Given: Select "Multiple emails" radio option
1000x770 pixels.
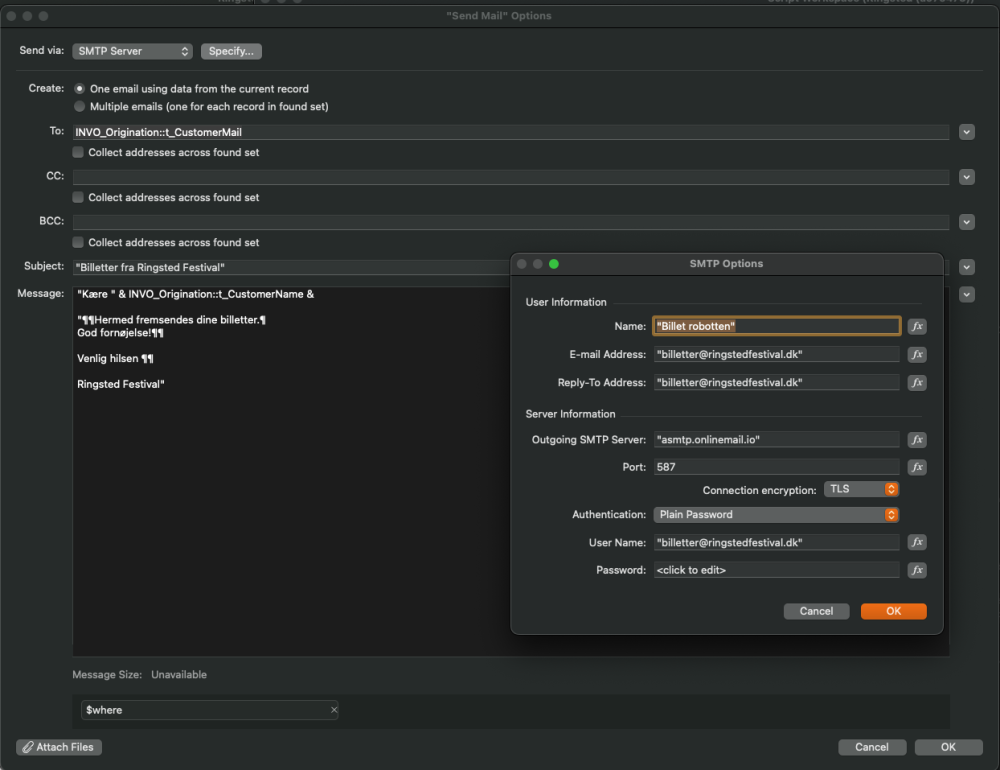Looking at the screenshot, I should click(79, 106).
